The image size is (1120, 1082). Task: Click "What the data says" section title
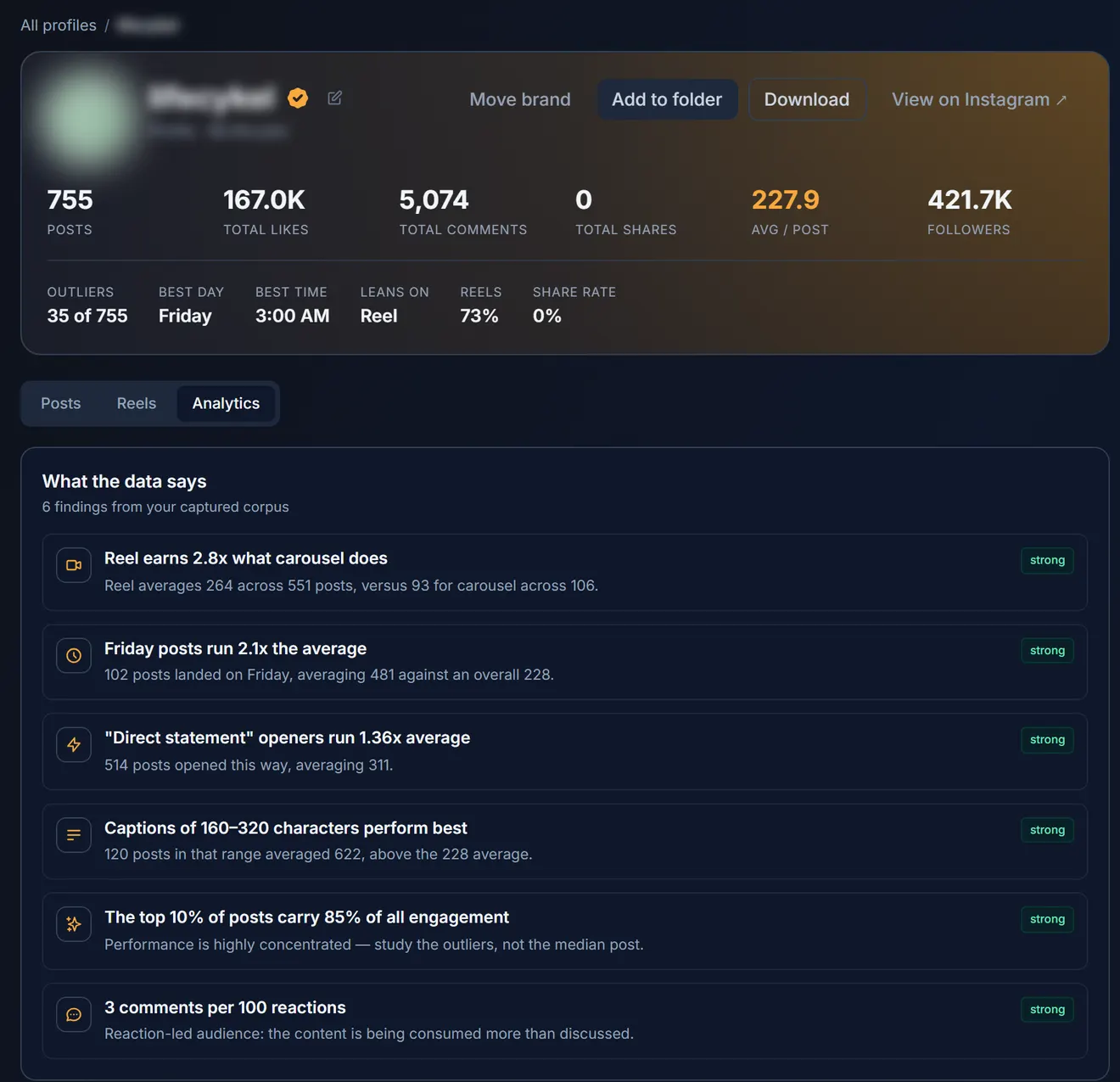tap(125, 481)
